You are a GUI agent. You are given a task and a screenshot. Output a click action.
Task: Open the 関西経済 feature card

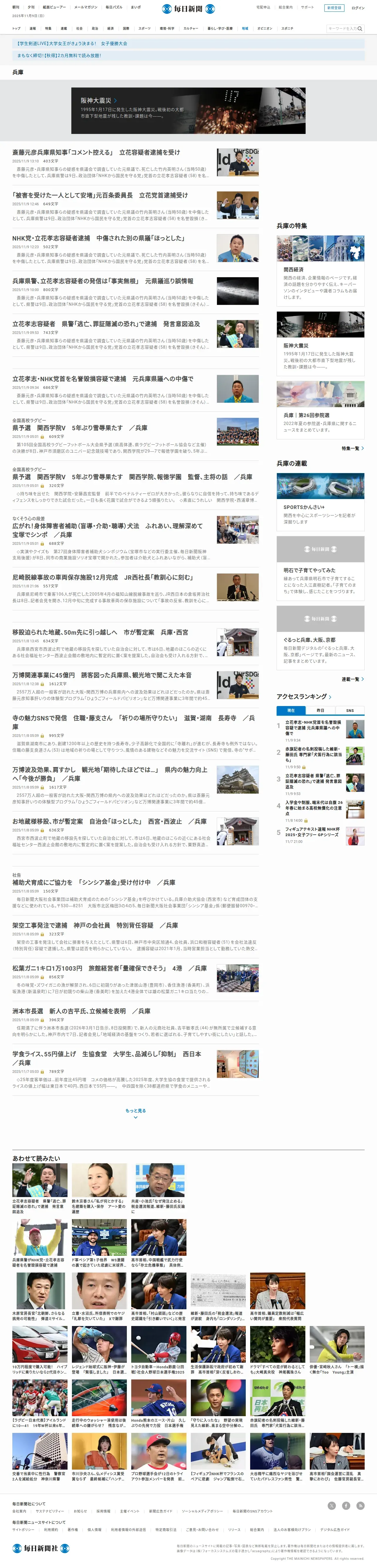tap(320, 270)
